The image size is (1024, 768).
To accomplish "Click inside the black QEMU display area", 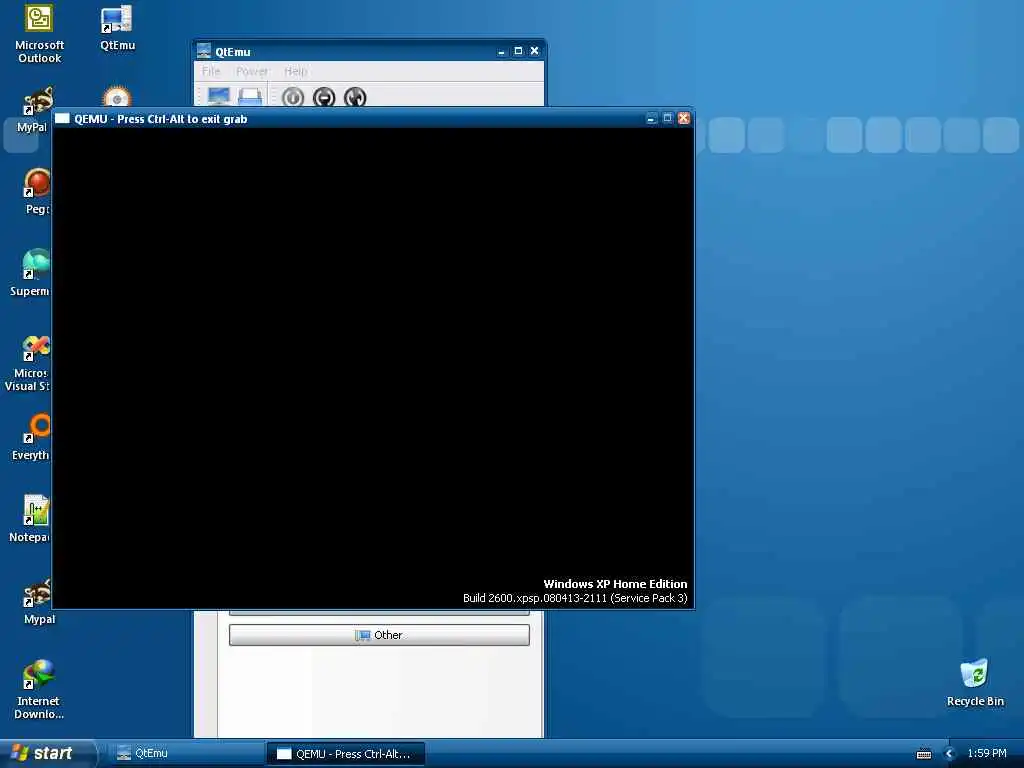I will tap(373, 368).
